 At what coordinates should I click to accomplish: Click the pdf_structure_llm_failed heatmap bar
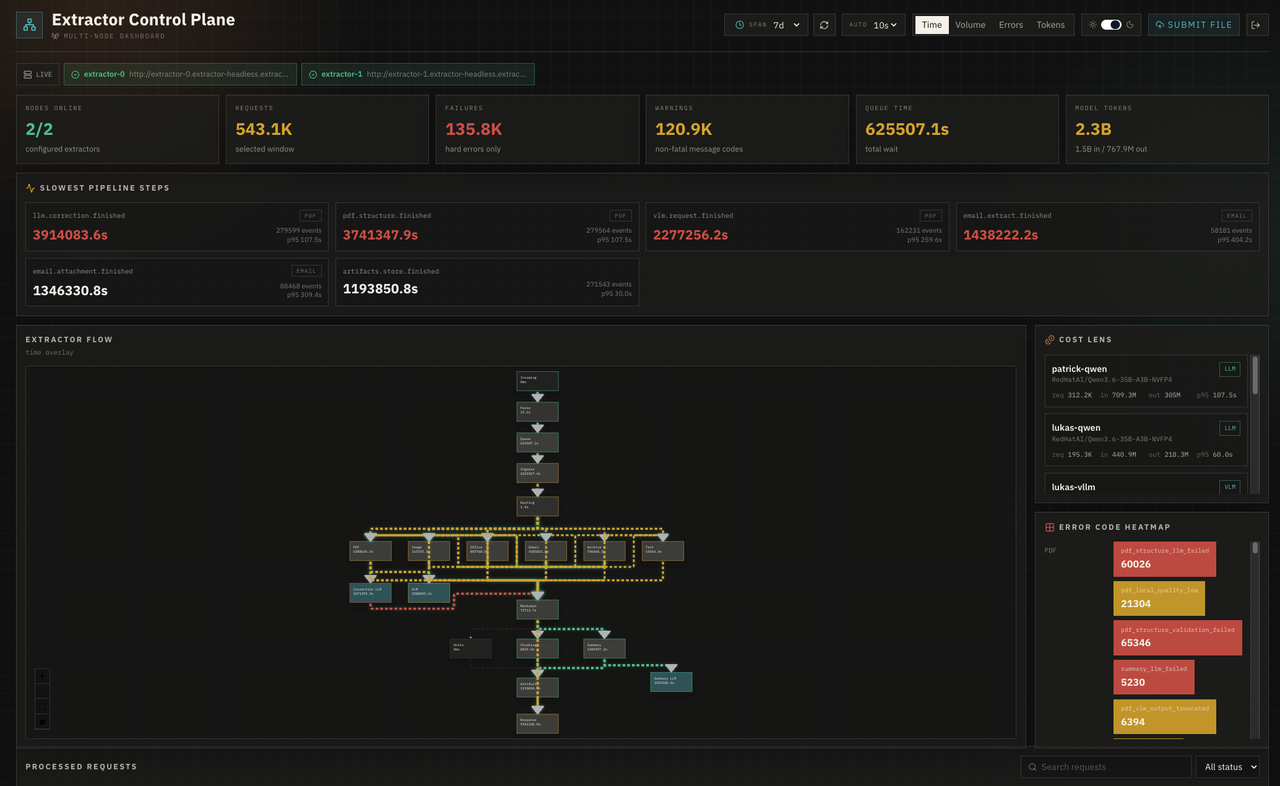(1164, 559)
